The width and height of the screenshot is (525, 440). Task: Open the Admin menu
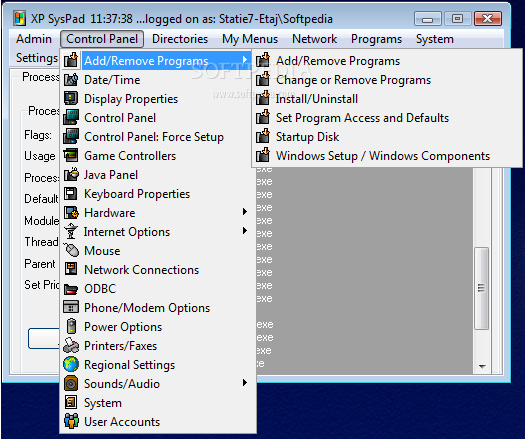pyautogui.click(x=34, y=39)
